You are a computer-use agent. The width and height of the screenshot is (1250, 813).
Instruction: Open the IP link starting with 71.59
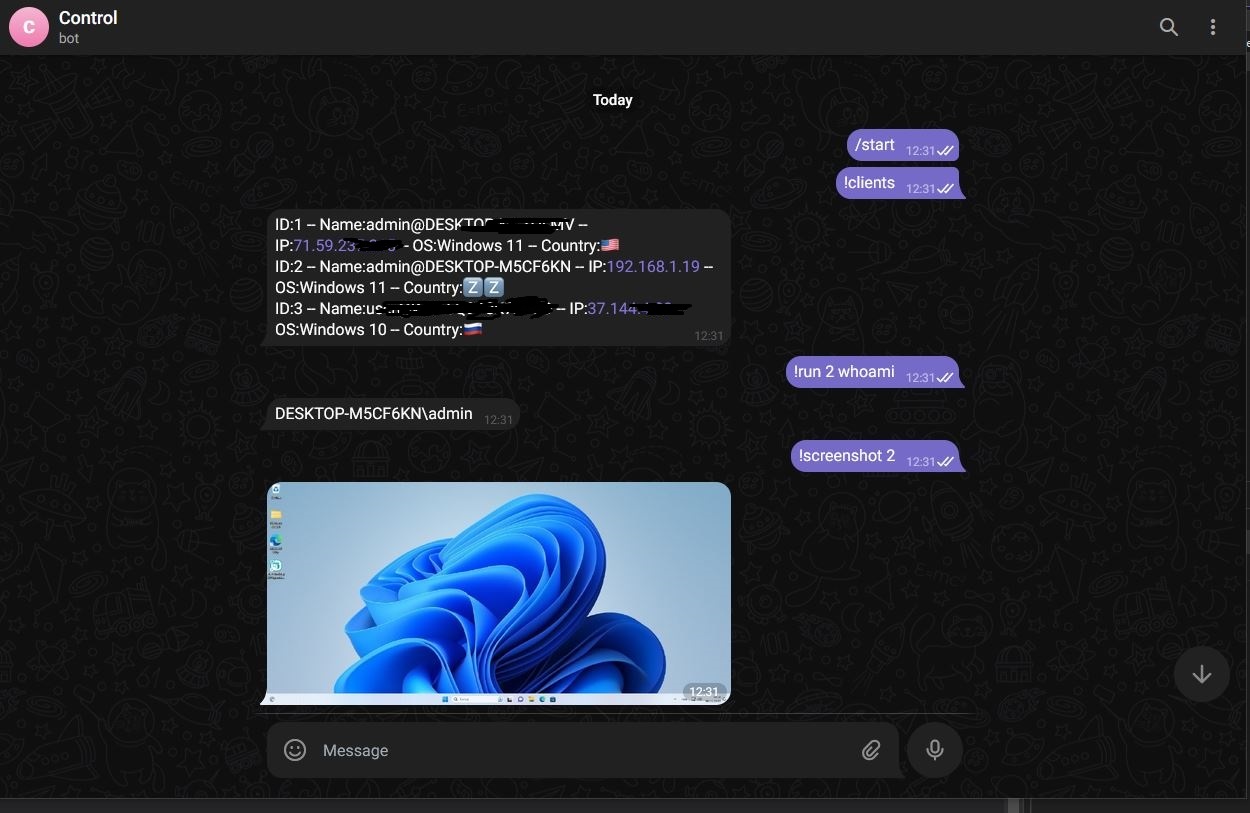347,245
